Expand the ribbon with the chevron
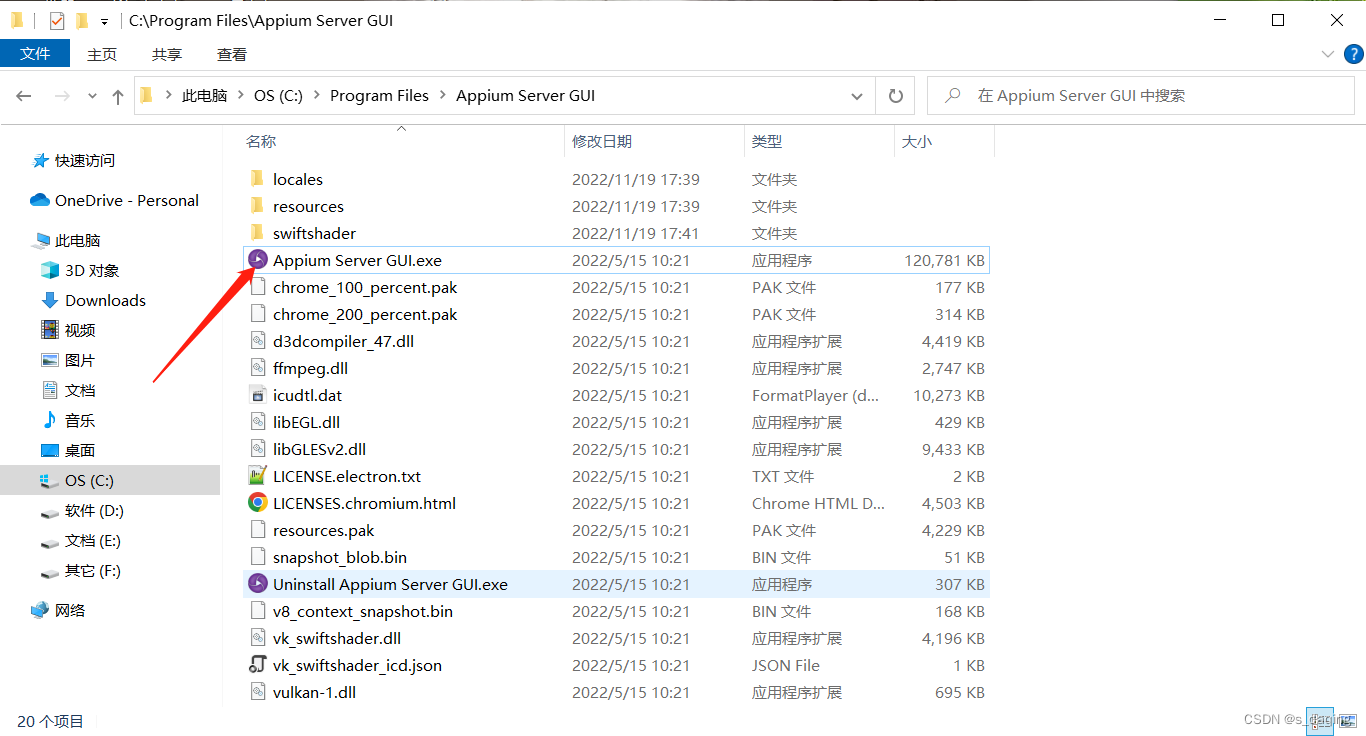This screenshot has width=1366, height=736. pos(1328,54)
